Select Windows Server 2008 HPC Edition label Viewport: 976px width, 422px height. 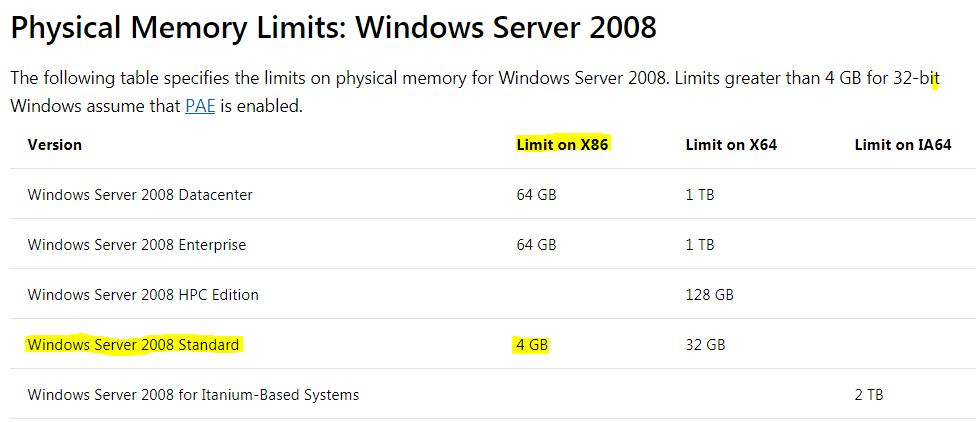143,294
